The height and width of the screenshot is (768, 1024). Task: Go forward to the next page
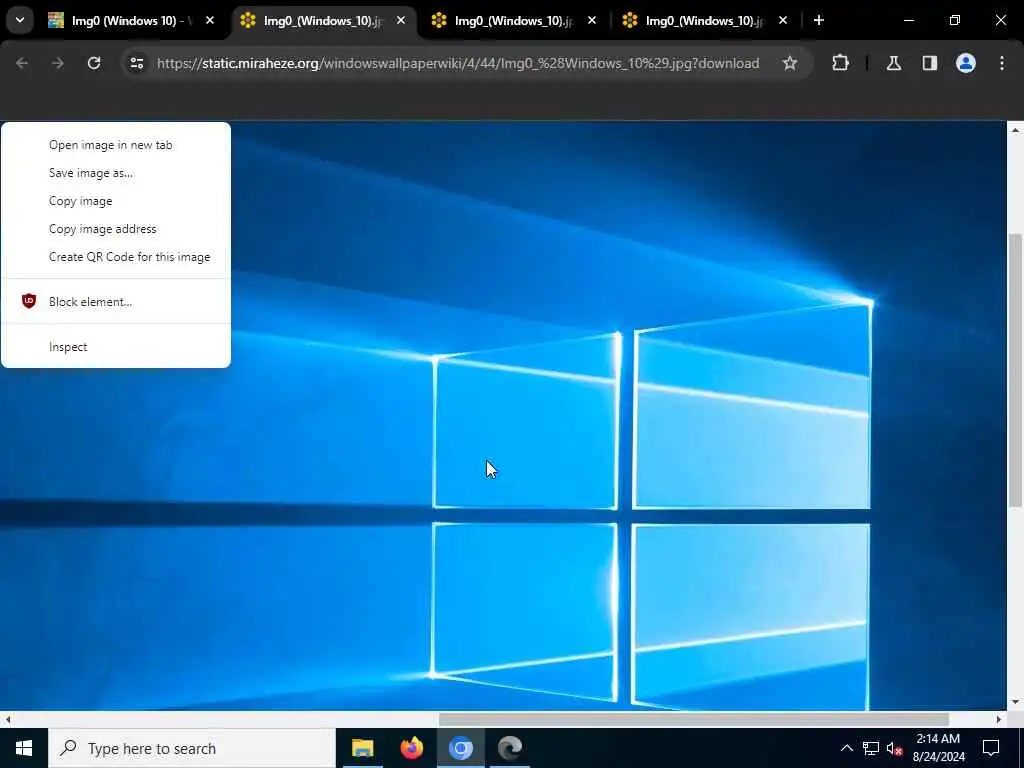tap(57, 63)
